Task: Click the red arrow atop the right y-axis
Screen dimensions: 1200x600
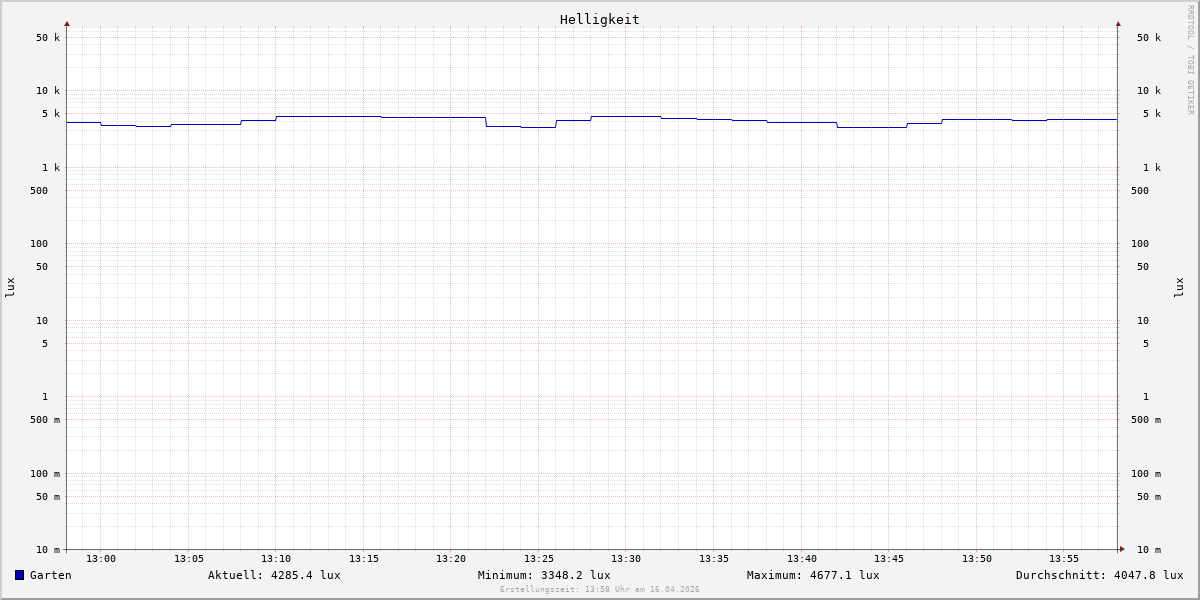Action: (1118, 23)
